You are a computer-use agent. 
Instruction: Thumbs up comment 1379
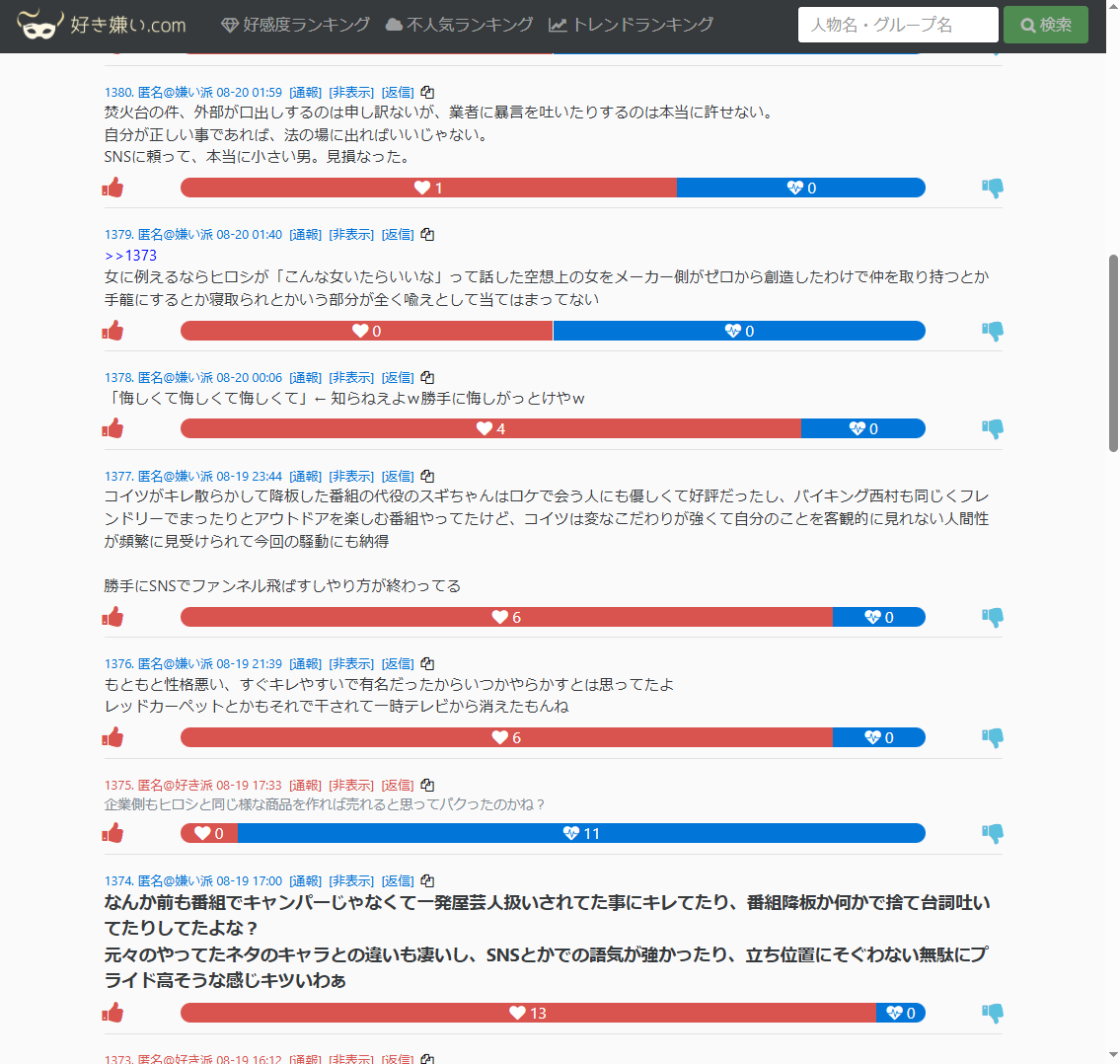pos(112,331)
